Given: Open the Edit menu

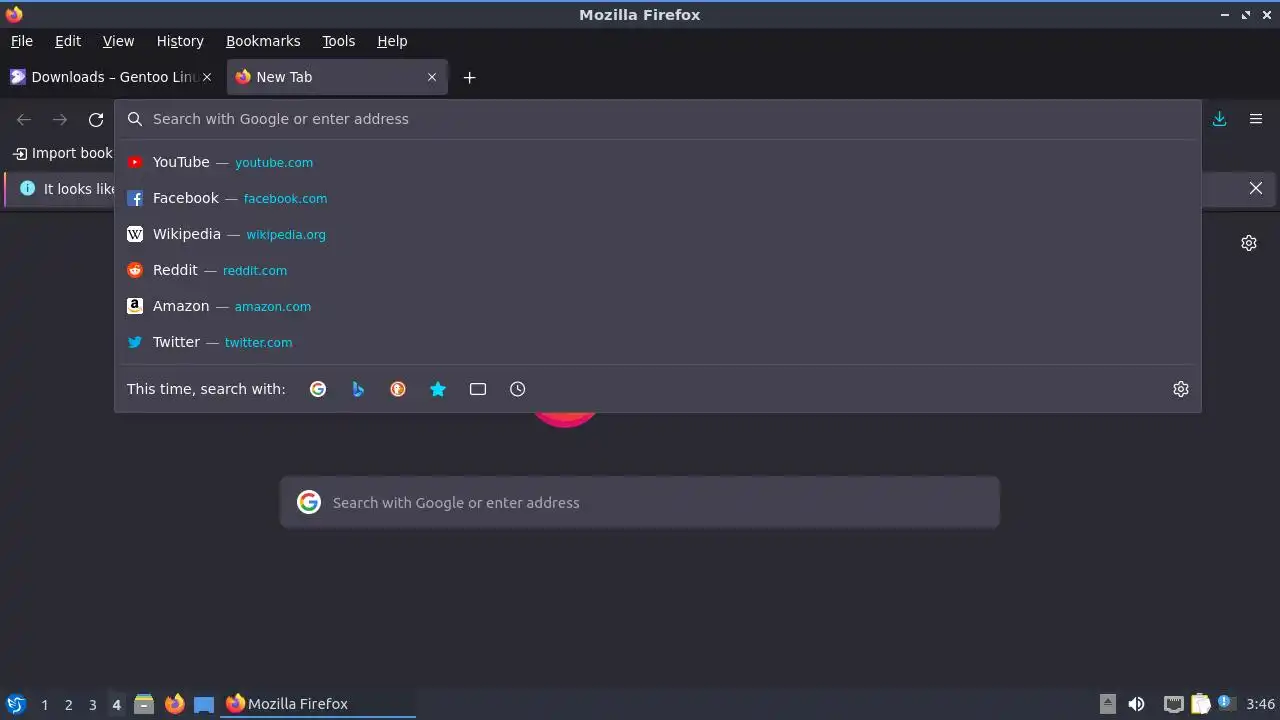Looking at the screenshot, I should (x=68, y=41).
